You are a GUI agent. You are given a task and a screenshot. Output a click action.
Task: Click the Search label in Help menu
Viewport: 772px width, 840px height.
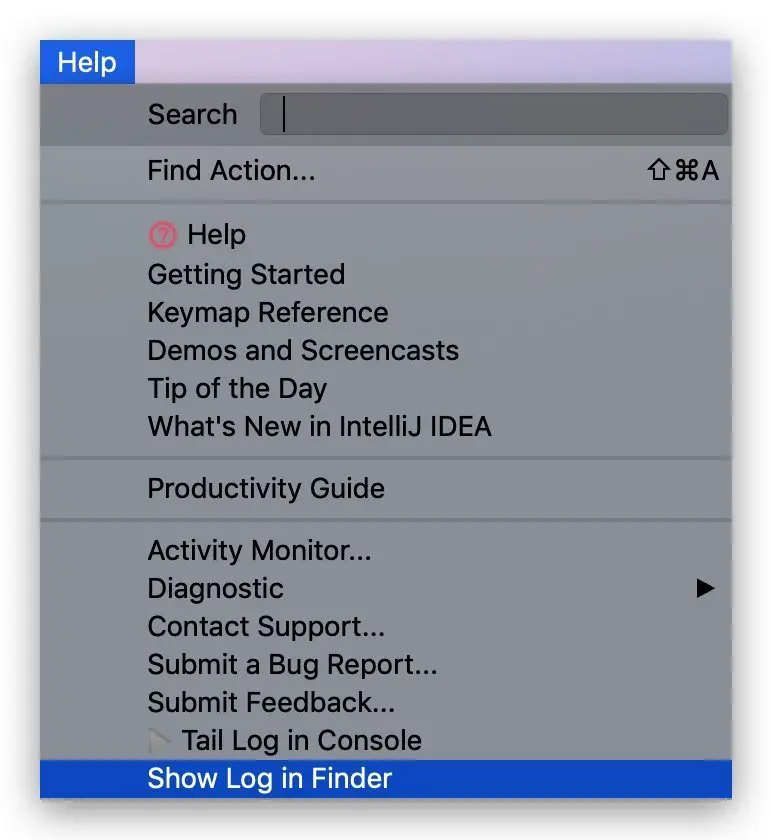point(192,115)
